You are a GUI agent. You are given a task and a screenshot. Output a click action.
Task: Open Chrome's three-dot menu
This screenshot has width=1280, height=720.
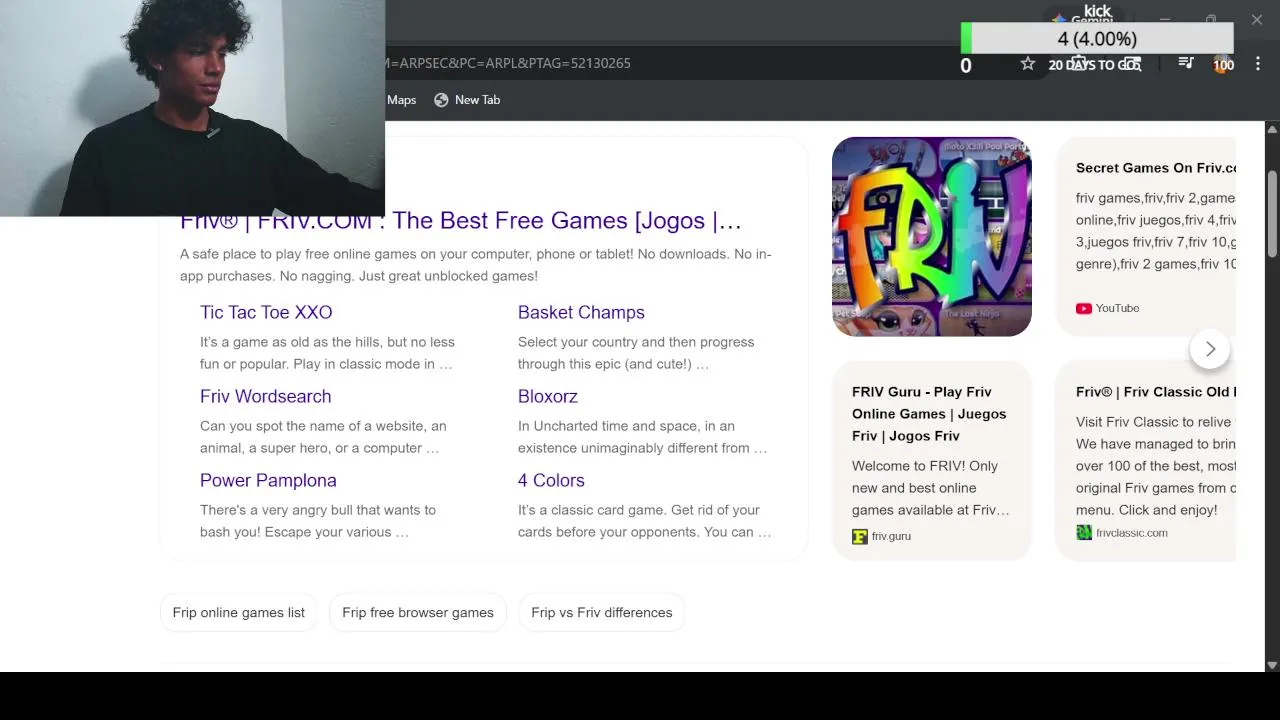click(x=1258, y=63)
